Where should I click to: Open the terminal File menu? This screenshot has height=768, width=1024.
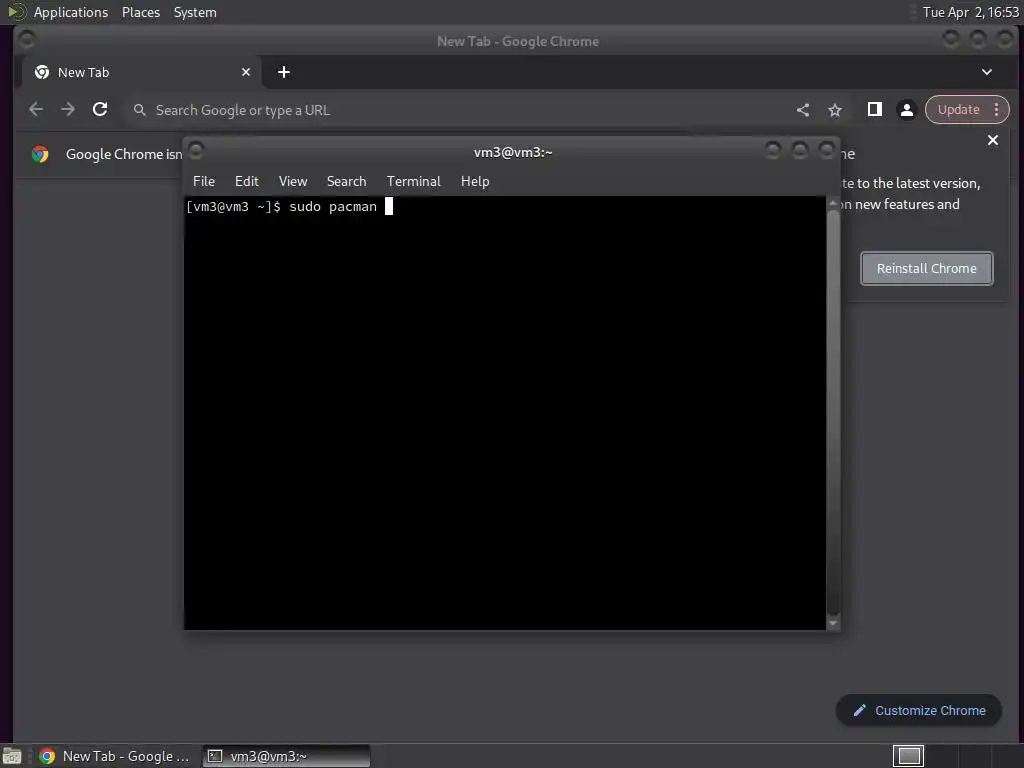pyautogui.click(x=204, y=181)
